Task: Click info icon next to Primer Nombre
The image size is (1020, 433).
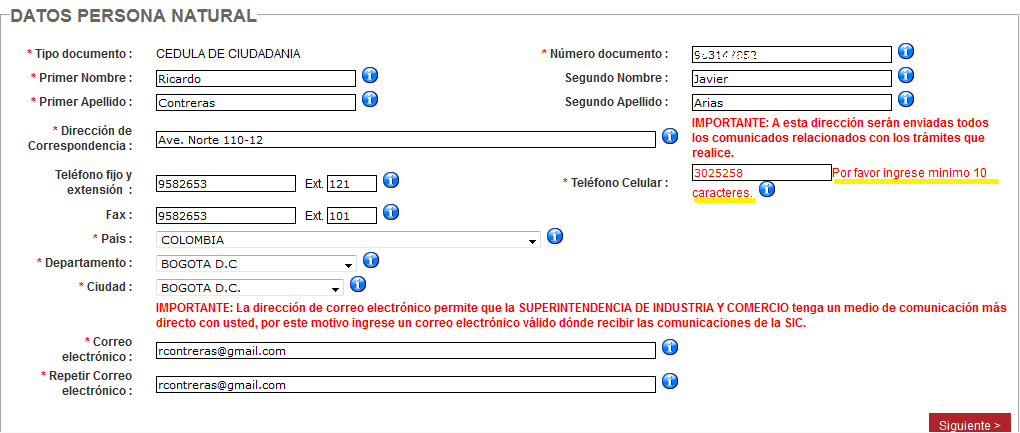Action: [369, 76]
